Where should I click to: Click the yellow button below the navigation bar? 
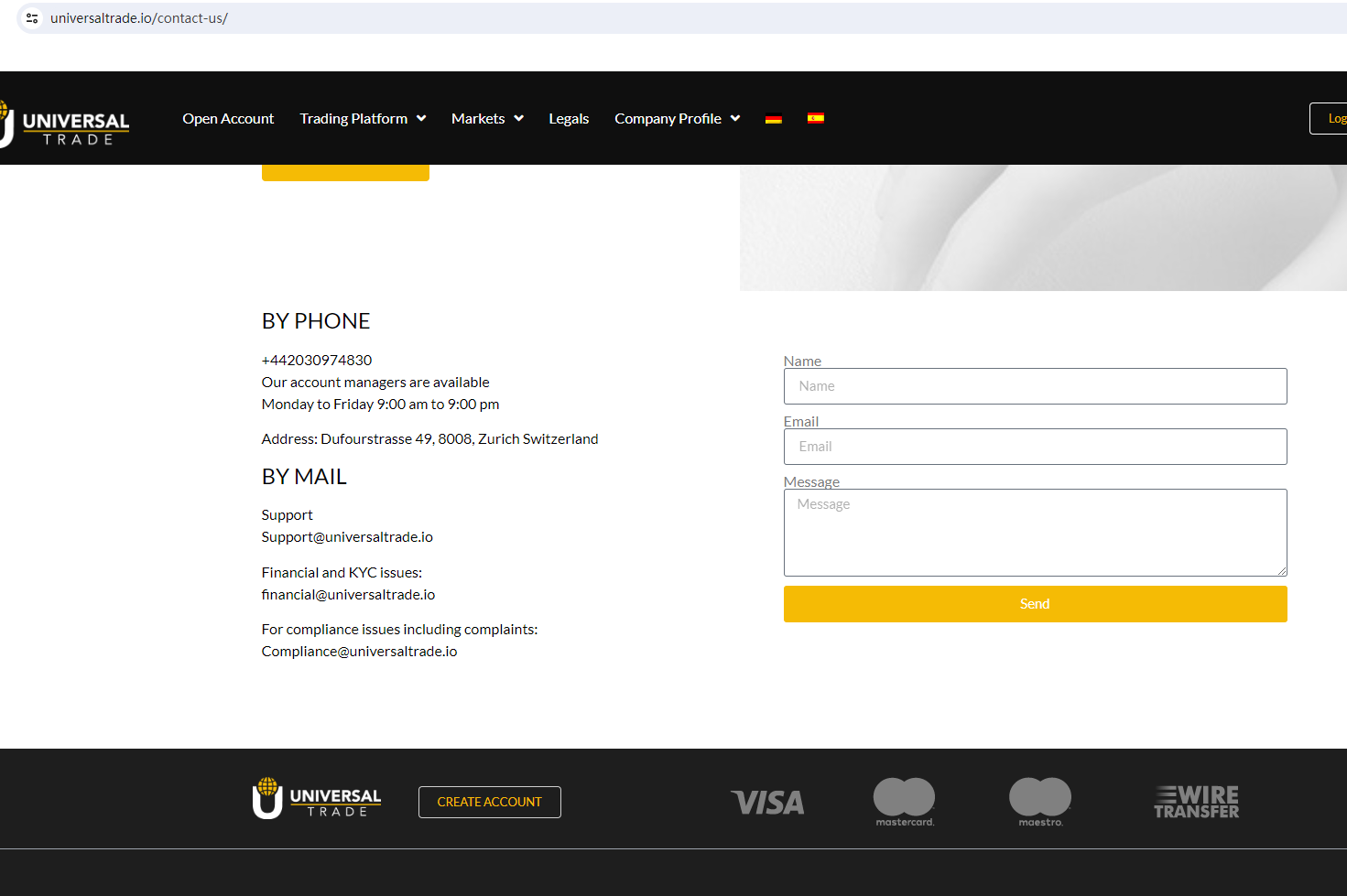345,173
